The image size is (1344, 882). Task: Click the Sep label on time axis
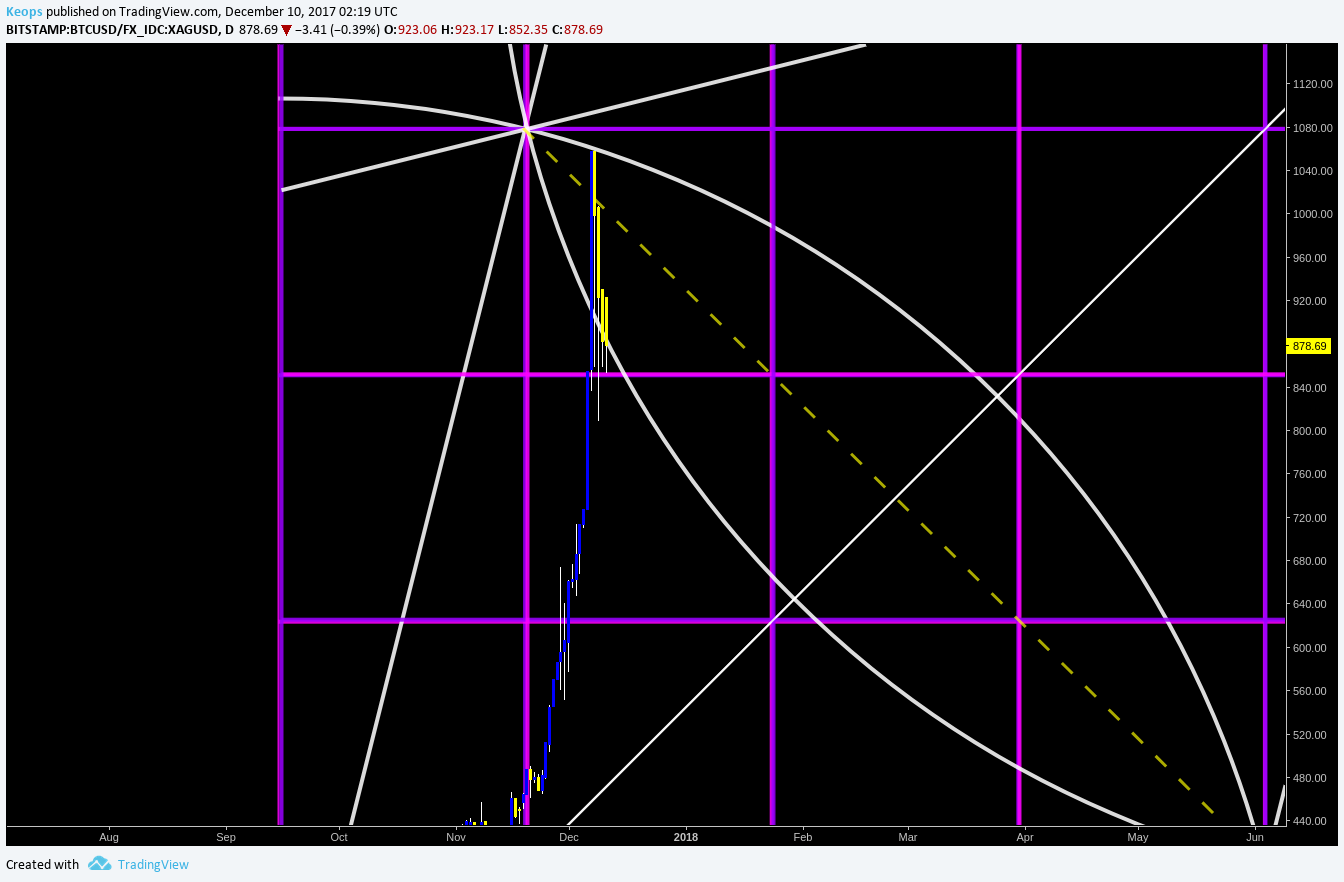click(x=226, y=836)
